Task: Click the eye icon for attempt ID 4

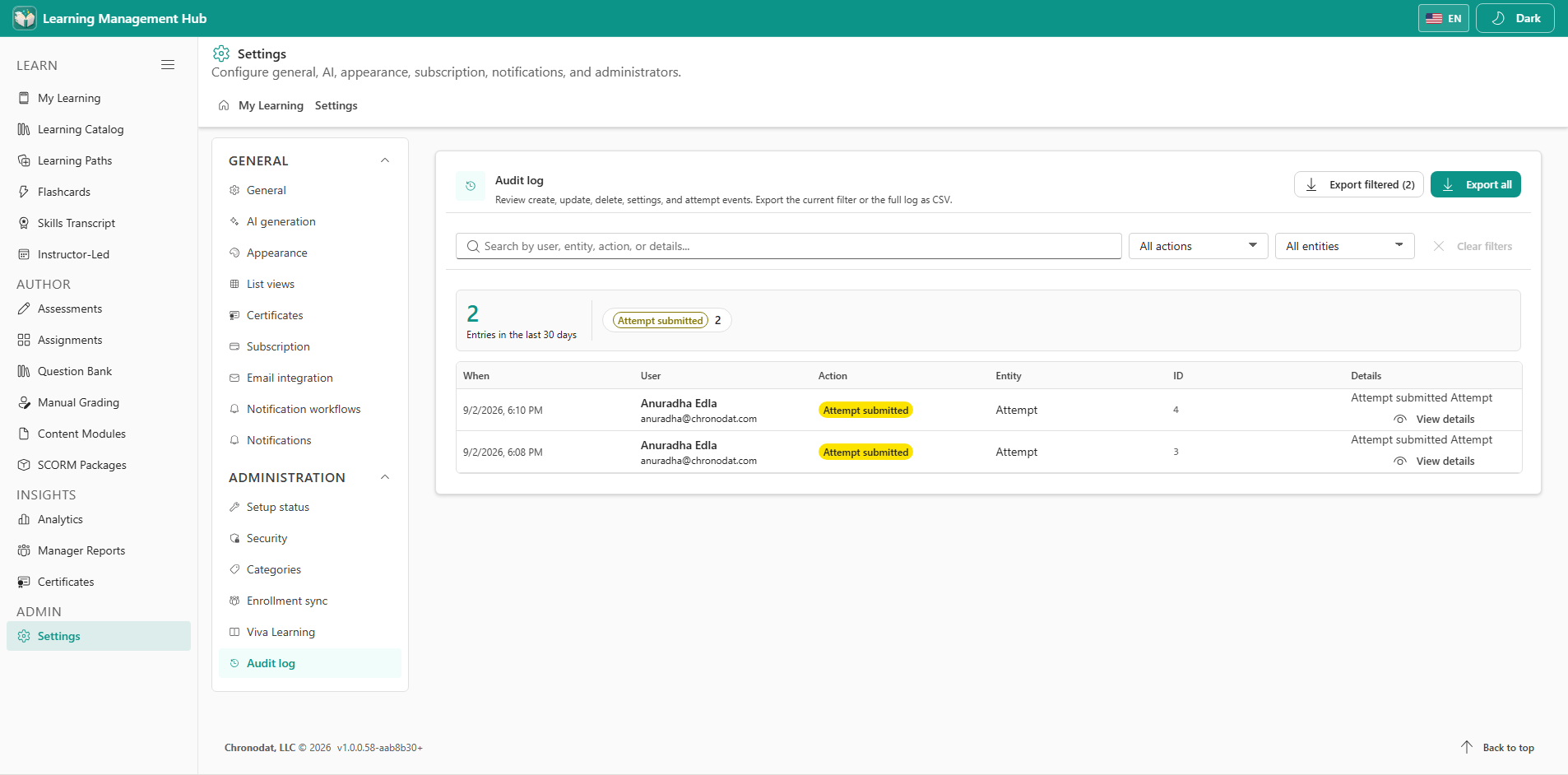Action: pos(1400,419)
